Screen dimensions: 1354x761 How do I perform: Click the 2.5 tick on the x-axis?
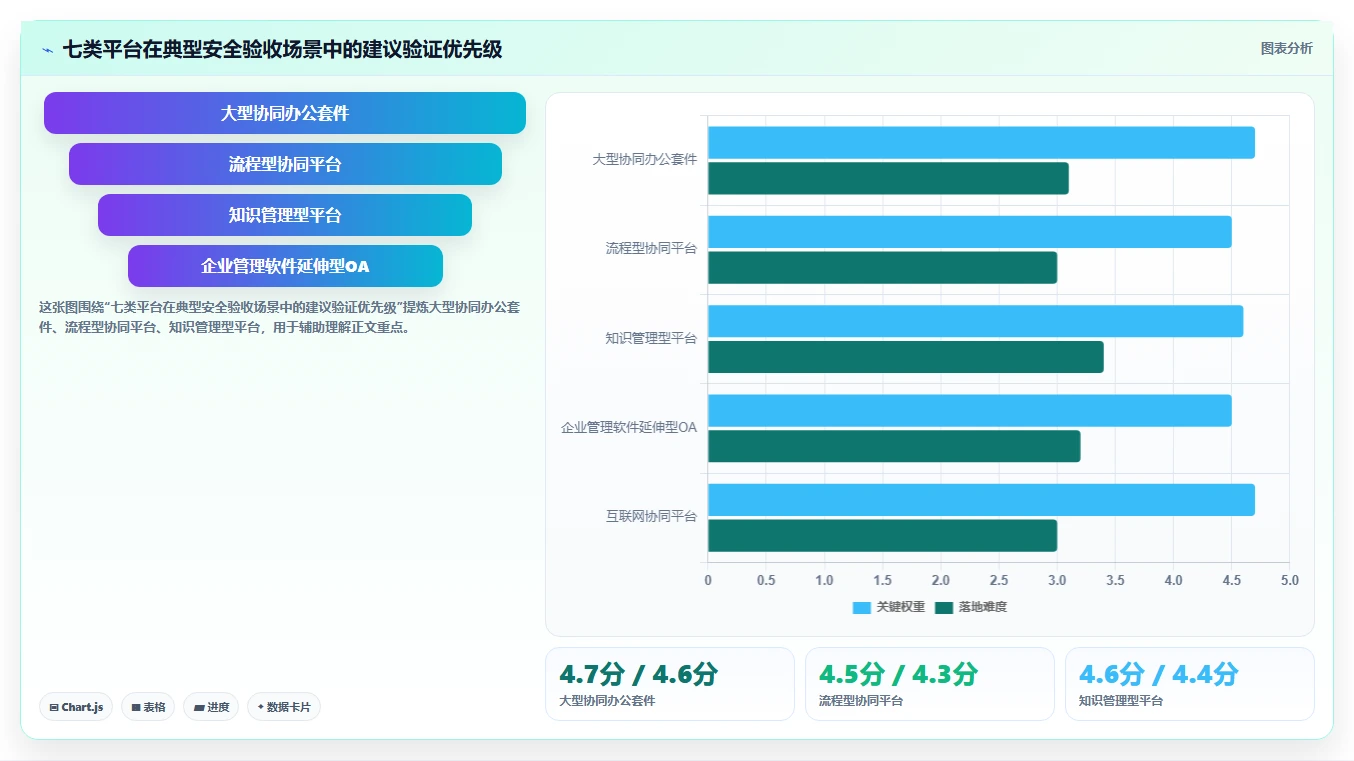pyautogui.click(x=999, y=580)
